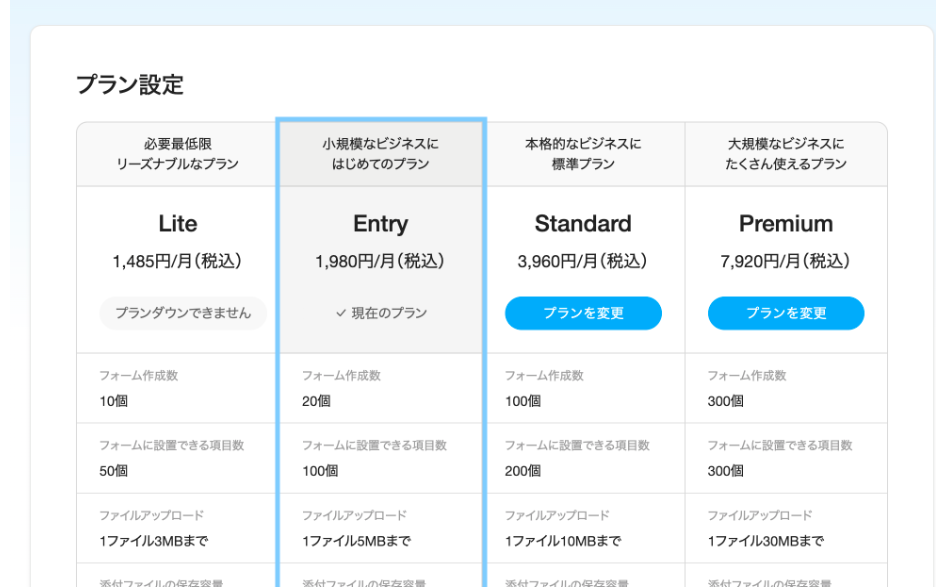Screen dimensions: 936x587
Task: Click the price 7,920円/月(税込)
Action: pyautogui.click(x=786, y=261)
